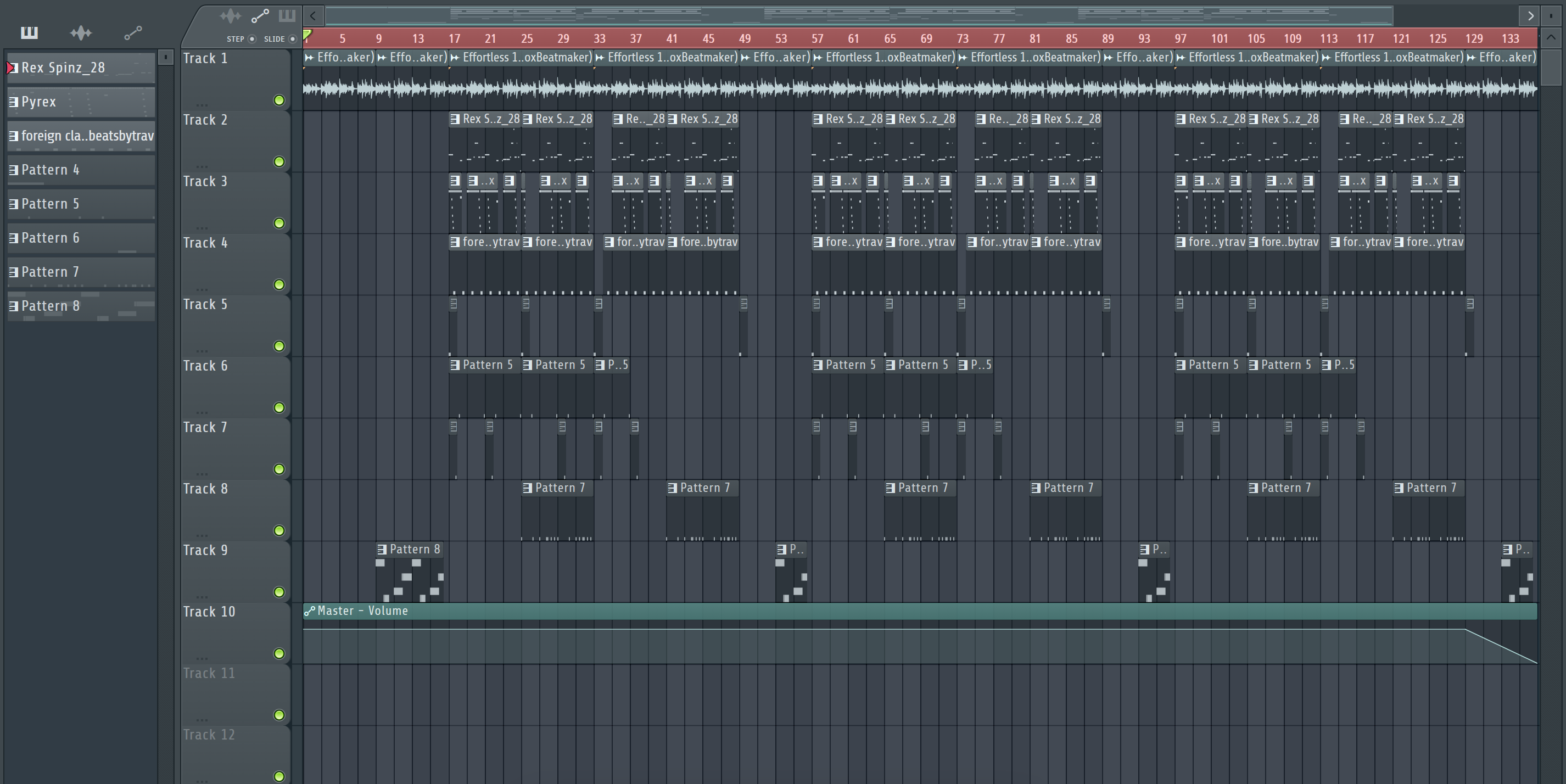Select foreign cla..beatsbytrav pattern in the picker
1566x784 pixels.
tap(81, 136)
